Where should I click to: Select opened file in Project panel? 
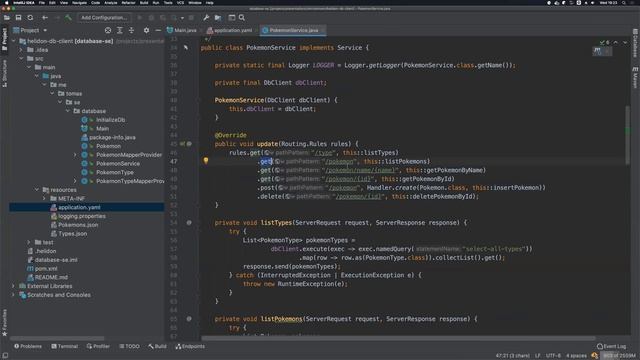[x=108, y=30]
